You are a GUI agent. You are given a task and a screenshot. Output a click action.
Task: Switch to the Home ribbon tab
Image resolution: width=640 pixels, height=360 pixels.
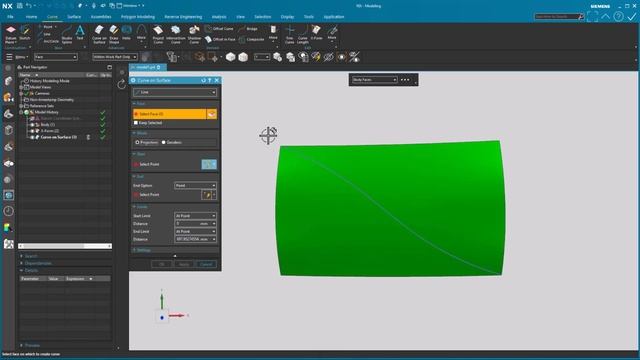pyautogui.click(x=31, y=17)
